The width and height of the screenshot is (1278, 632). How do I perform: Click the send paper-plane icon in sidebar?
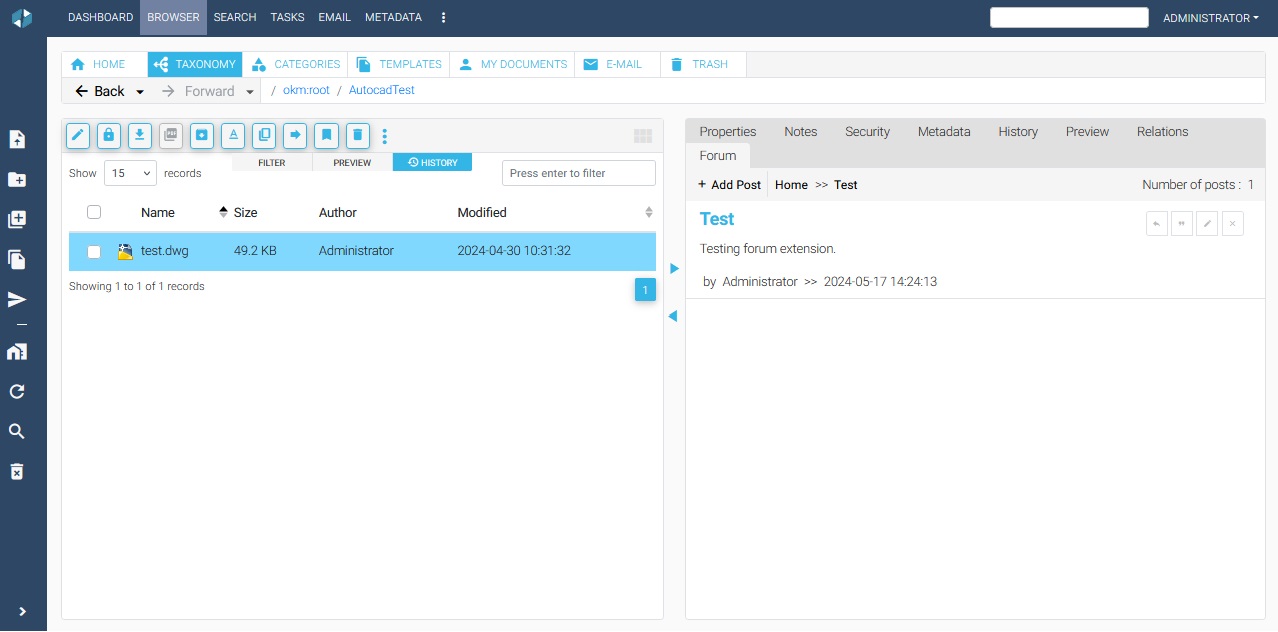(x=17, y=300)
